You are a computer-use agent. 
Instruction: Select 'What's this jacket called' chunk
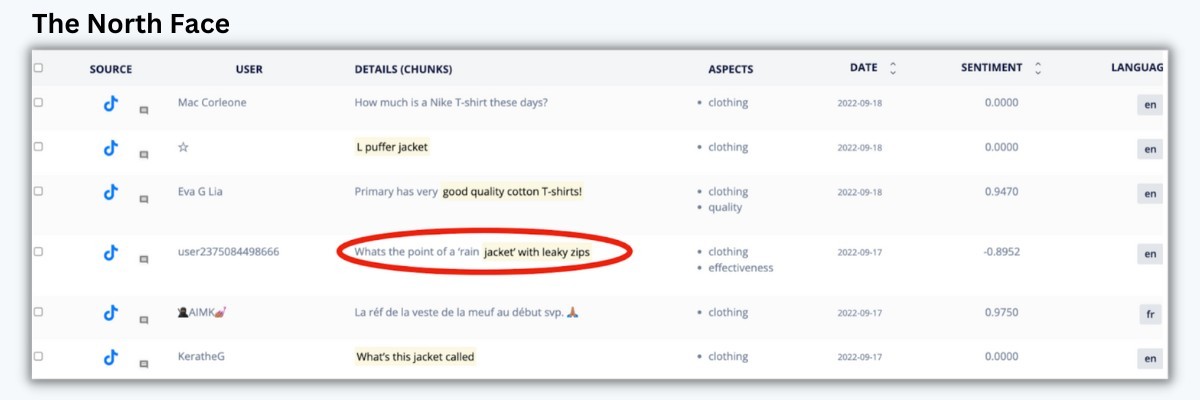click(415, 356)
